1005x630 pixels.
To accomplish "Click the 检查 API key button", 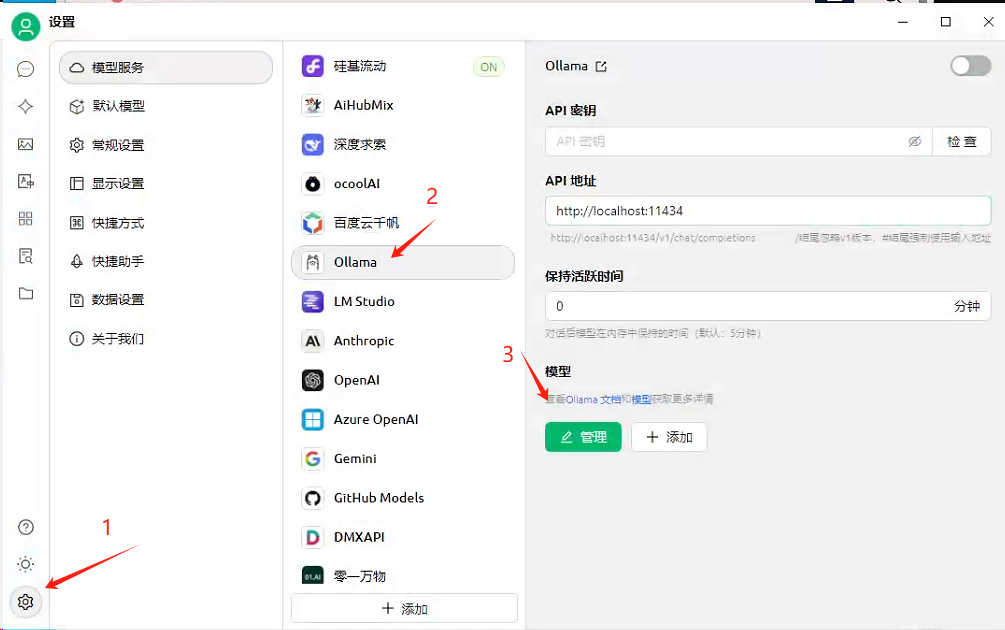I will [961, 141].
